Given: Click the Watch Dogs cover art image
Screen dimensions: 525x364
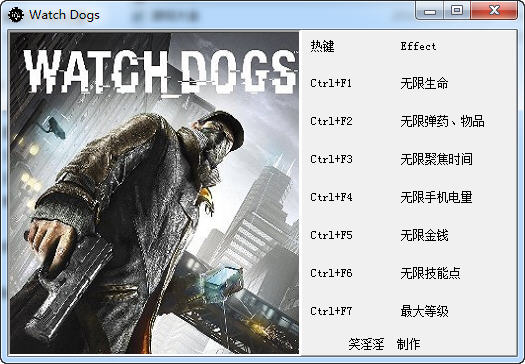Looking at the screenshot, I should [x=154, y=193].
